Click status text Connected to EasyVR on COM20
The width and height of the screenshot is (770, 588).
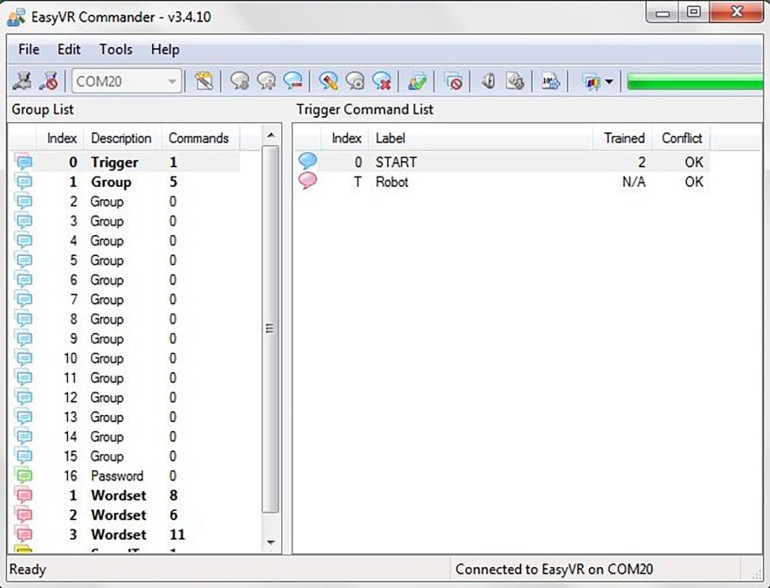554,569
